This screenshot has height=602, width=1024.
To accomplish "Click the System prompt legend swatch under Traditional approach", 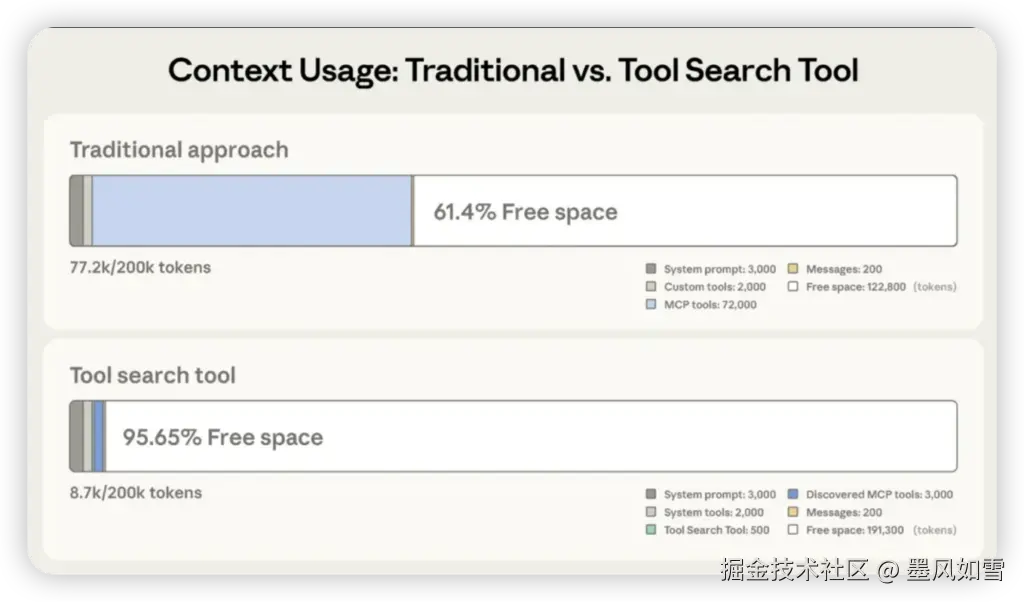I will [x=651, y=269].
